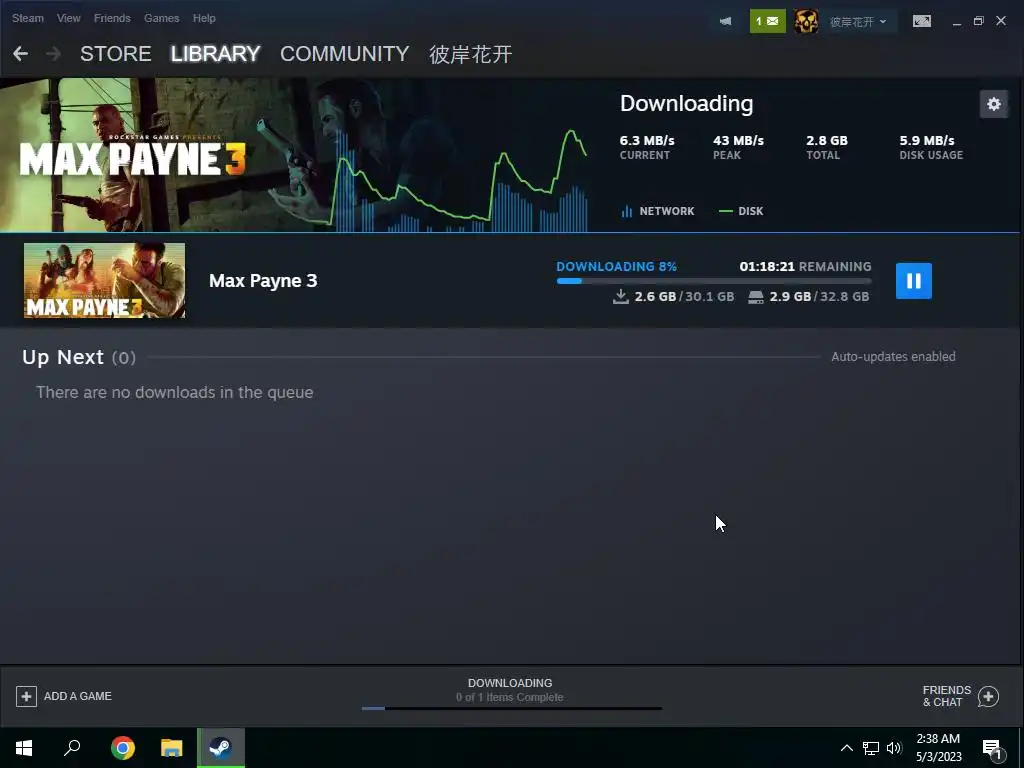This screenshot has height=768, width=1024.
Task: Click 01:18:21 REMAINING text
Action: tap(805, 266)
